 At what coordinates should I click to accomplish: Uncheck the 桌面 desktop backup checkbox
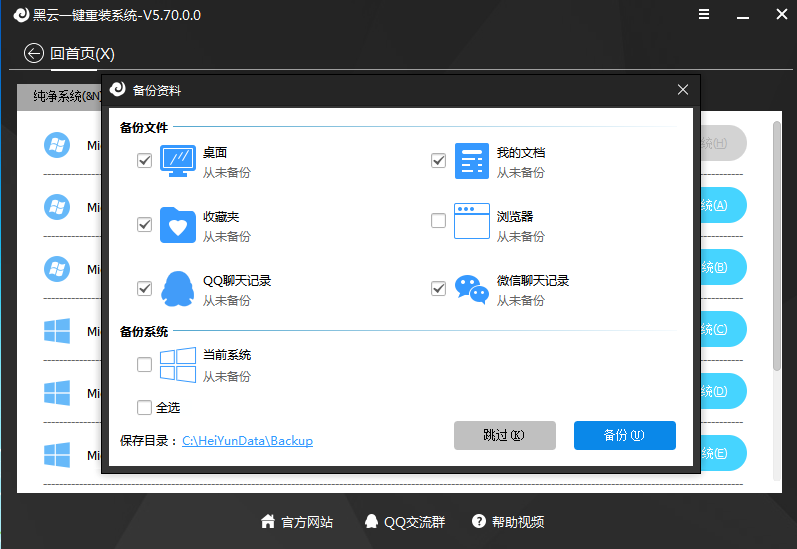145,161
